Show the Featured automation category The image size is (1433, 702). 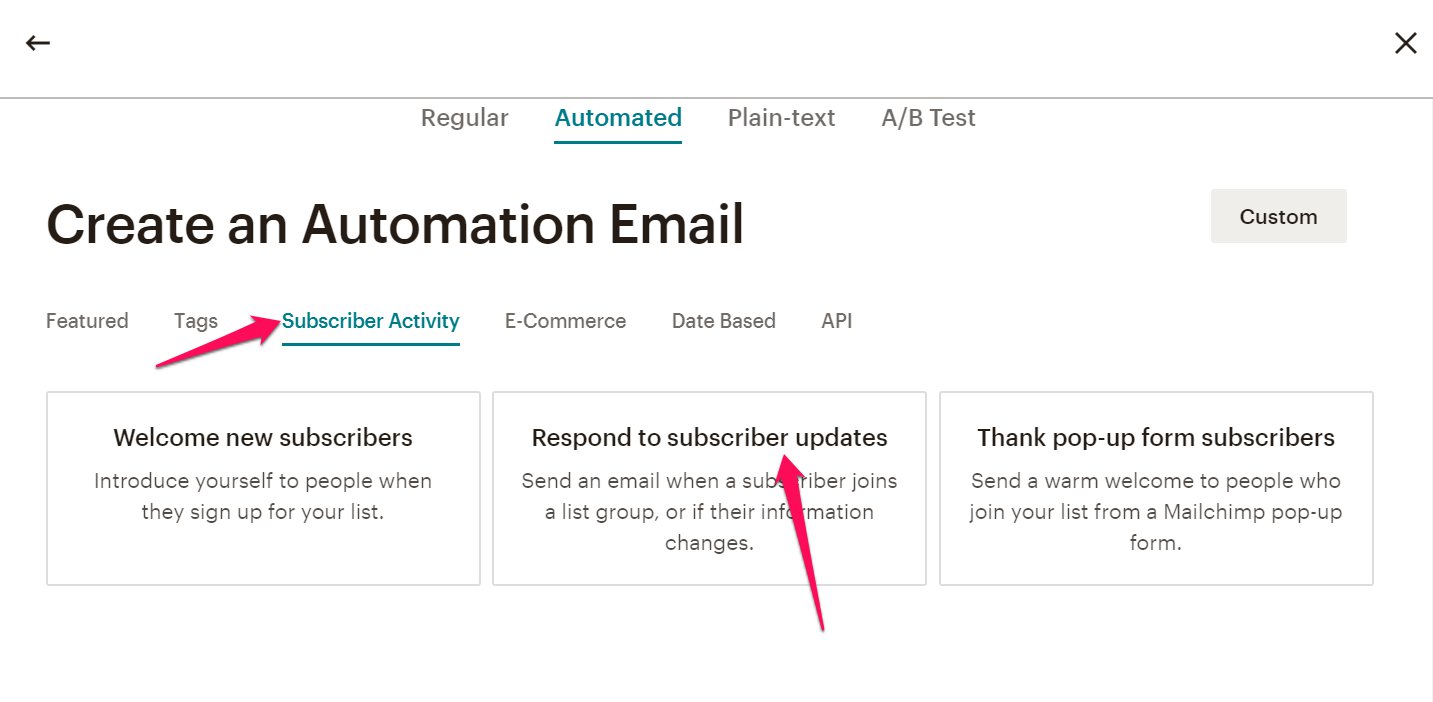(x=87, y=321)
